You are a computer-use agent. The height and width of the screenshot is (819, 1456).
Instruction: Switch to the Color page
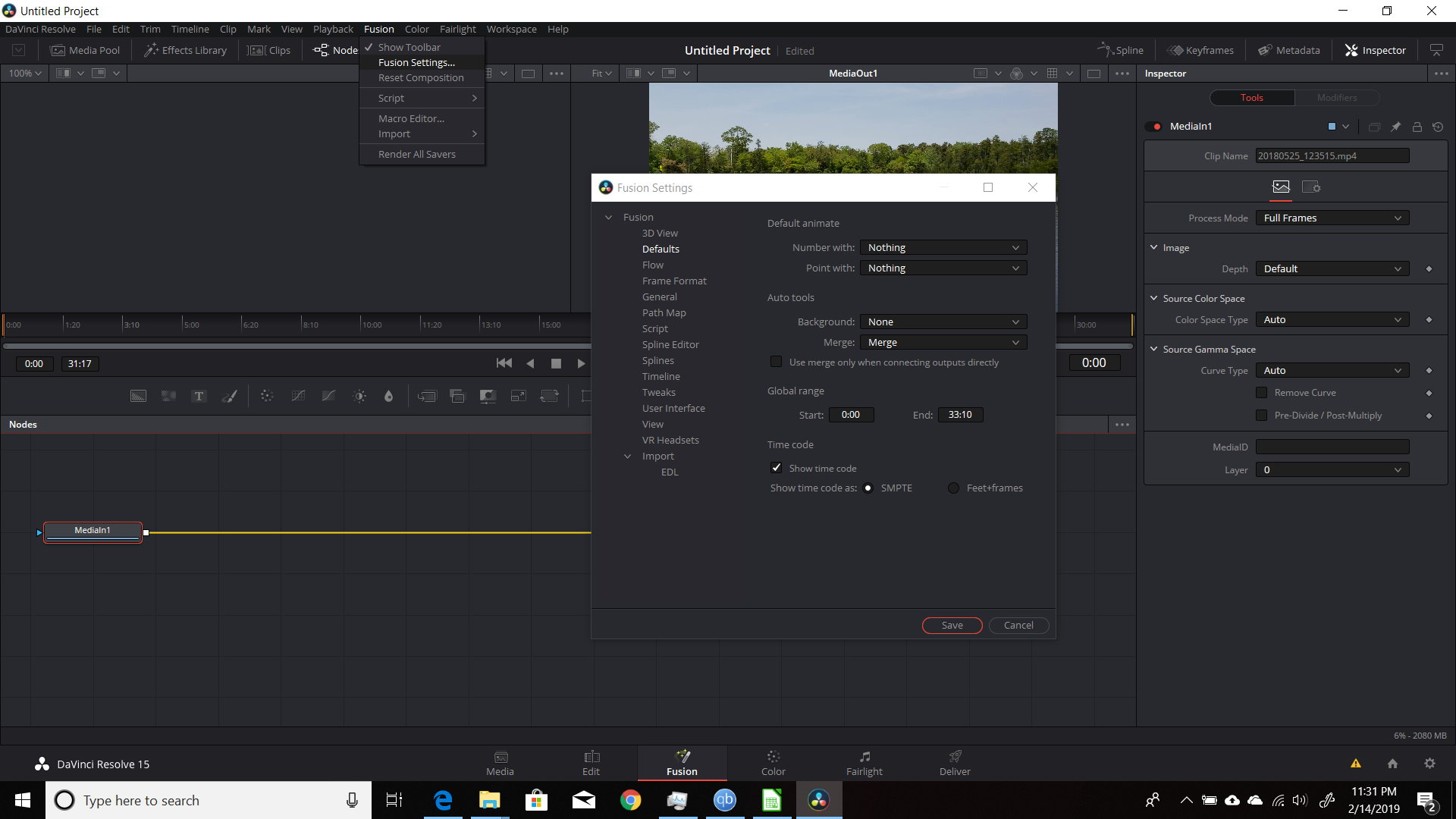[x=773, y=763]
